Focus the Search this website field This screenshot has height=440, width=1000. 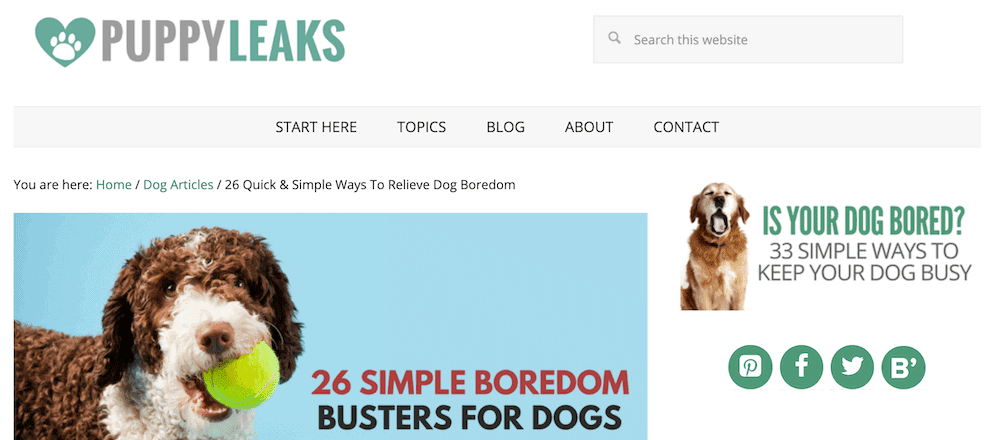748,40
